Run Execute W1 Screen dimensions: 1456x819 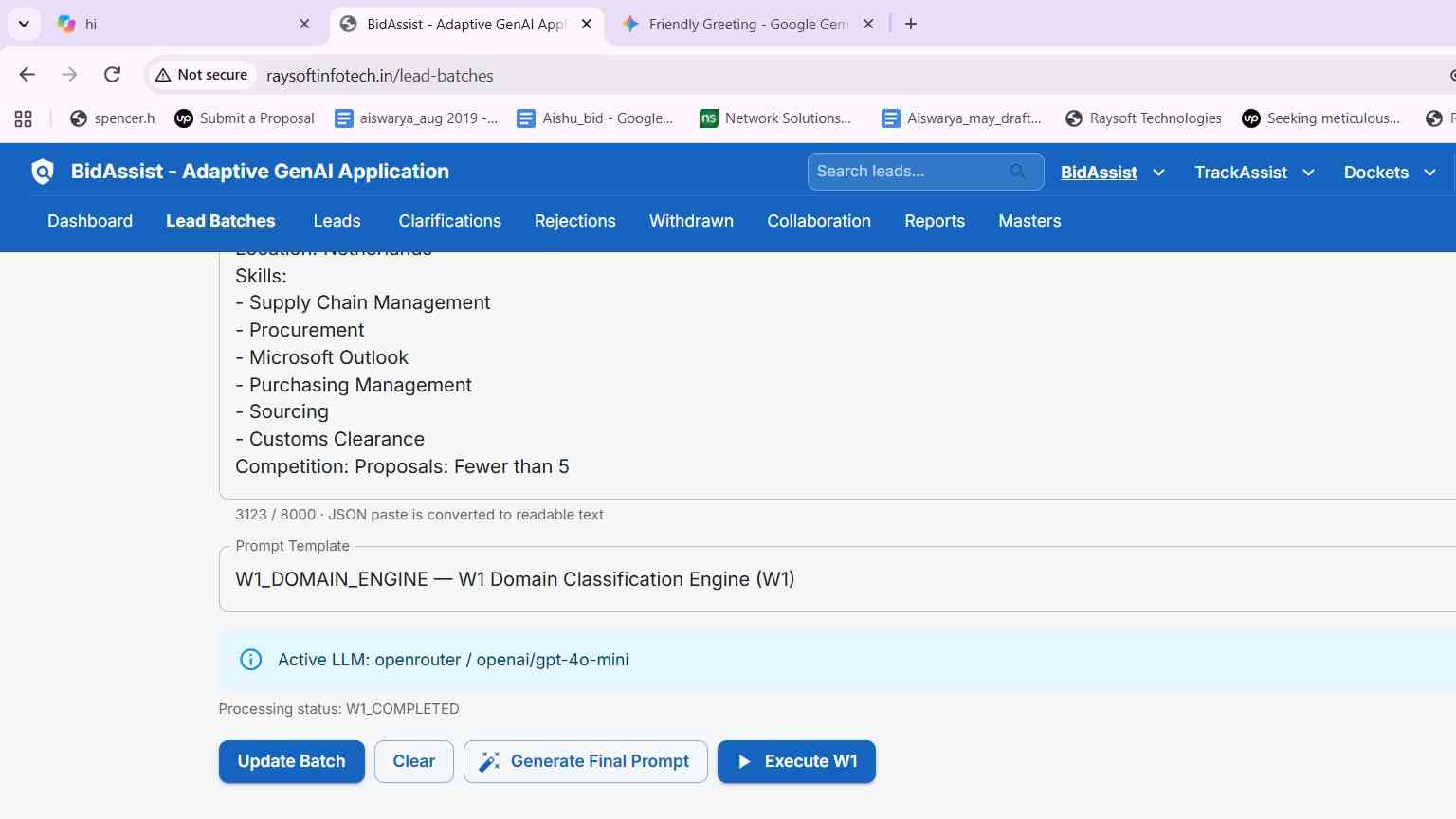coord(796,761)
